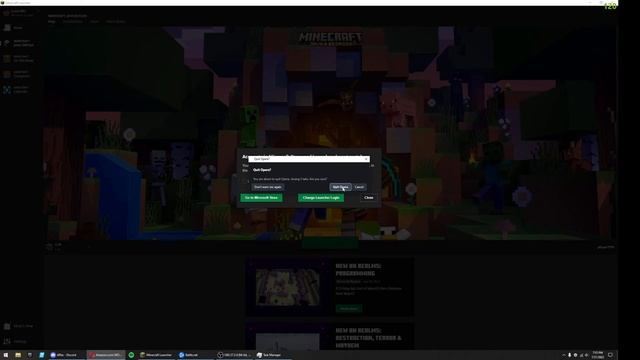
Task: Open Spotify from the taskbar
Action: 131,355
